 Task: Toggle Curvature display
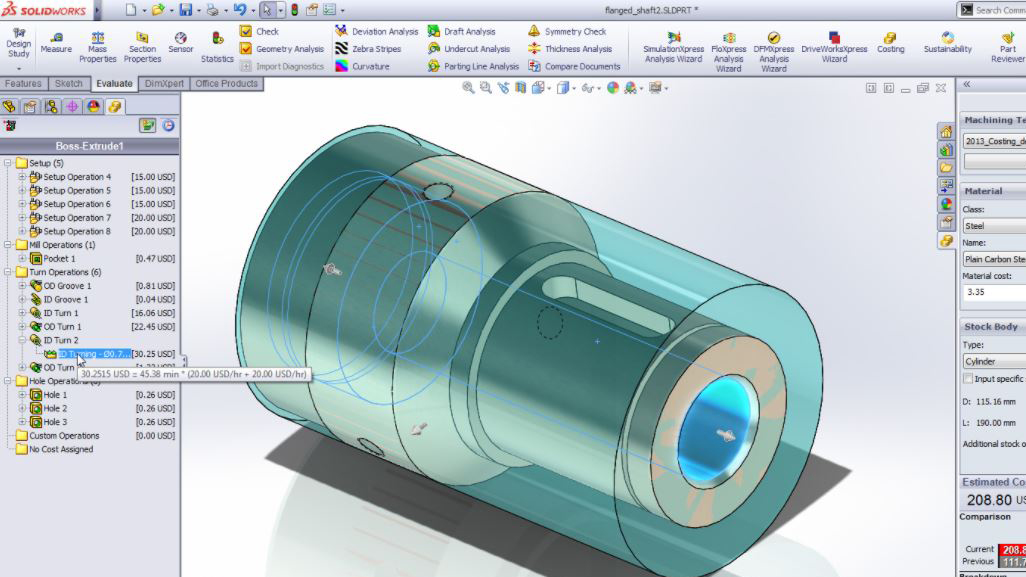pyautogui.click(x=363, y=66)
